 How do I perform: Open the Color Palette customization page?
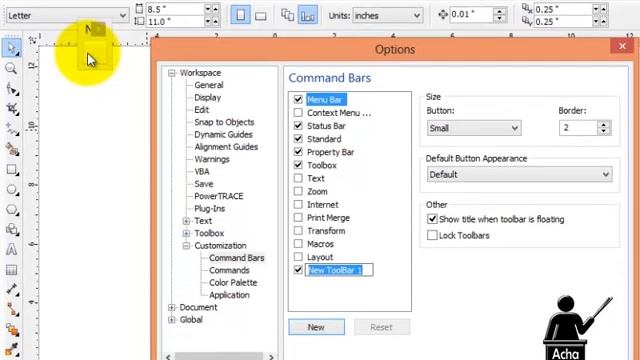[233, 282]
